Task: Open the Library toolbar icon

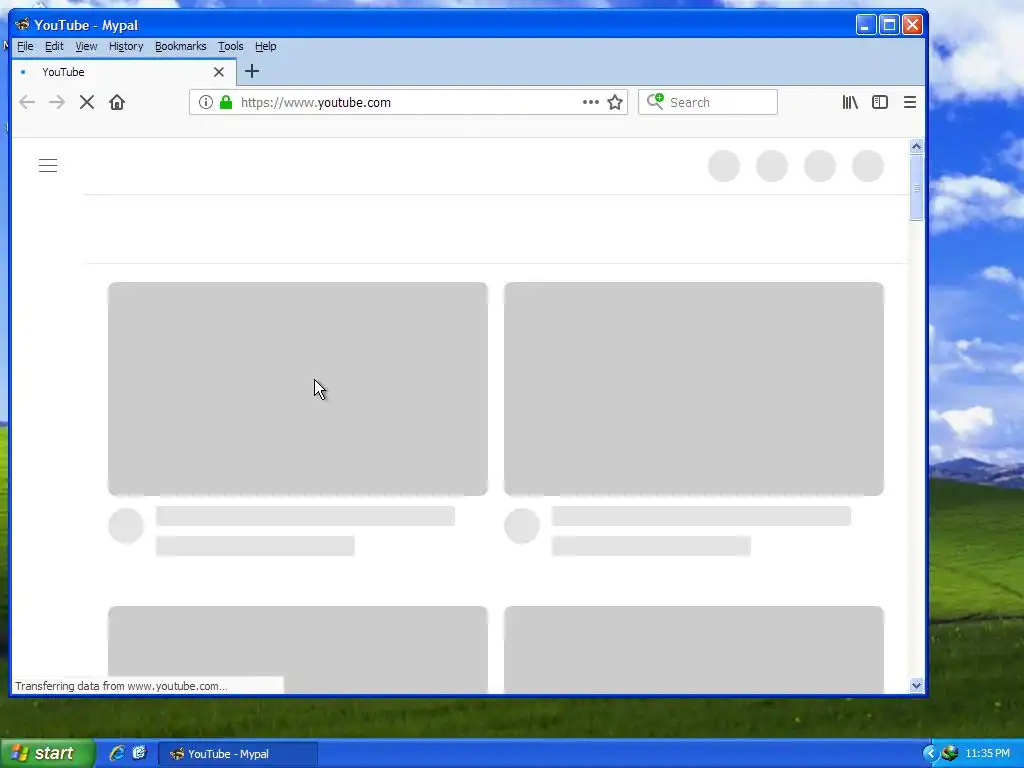Action: tap(850, 103)
